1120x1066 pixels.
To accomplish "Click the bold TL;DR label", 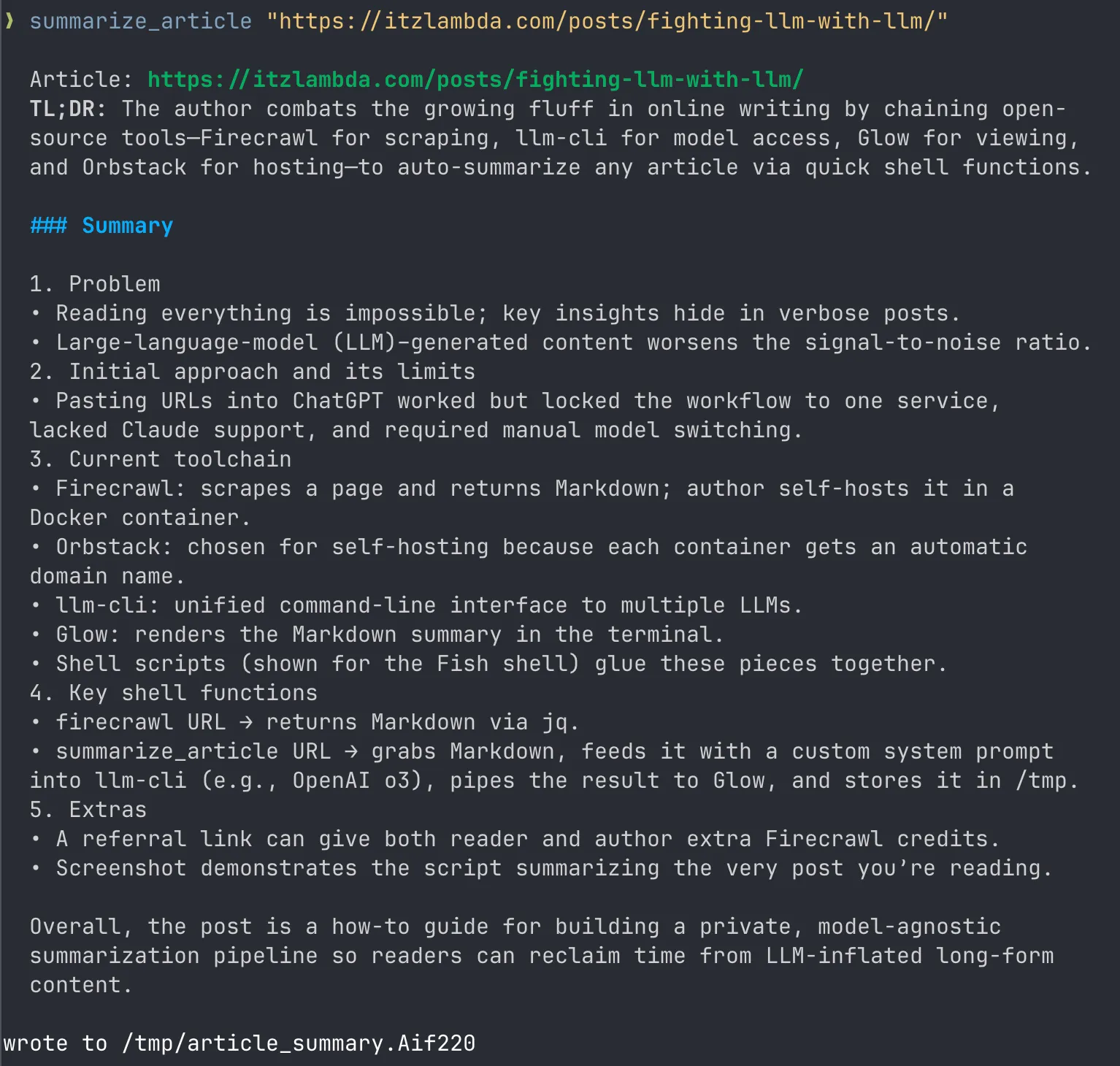I will tap(68, 109).
